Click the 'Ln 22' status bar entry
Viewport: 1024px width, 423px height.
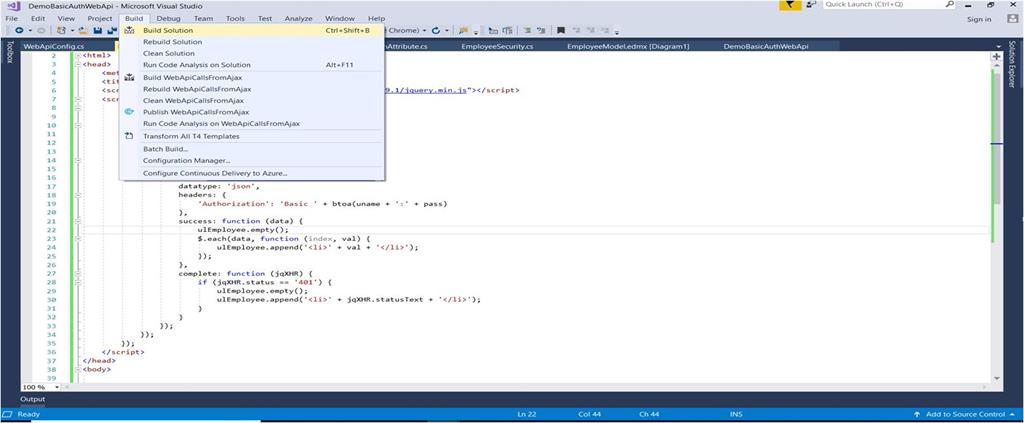click(x=526, y=415)
